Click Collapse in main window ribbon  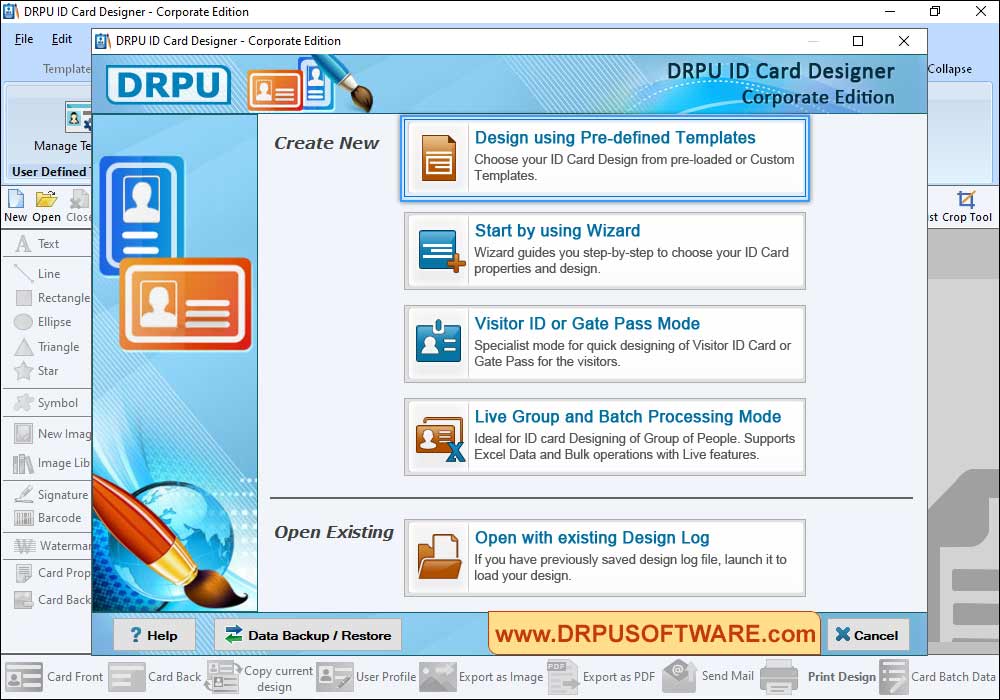[x=950, y=69]
